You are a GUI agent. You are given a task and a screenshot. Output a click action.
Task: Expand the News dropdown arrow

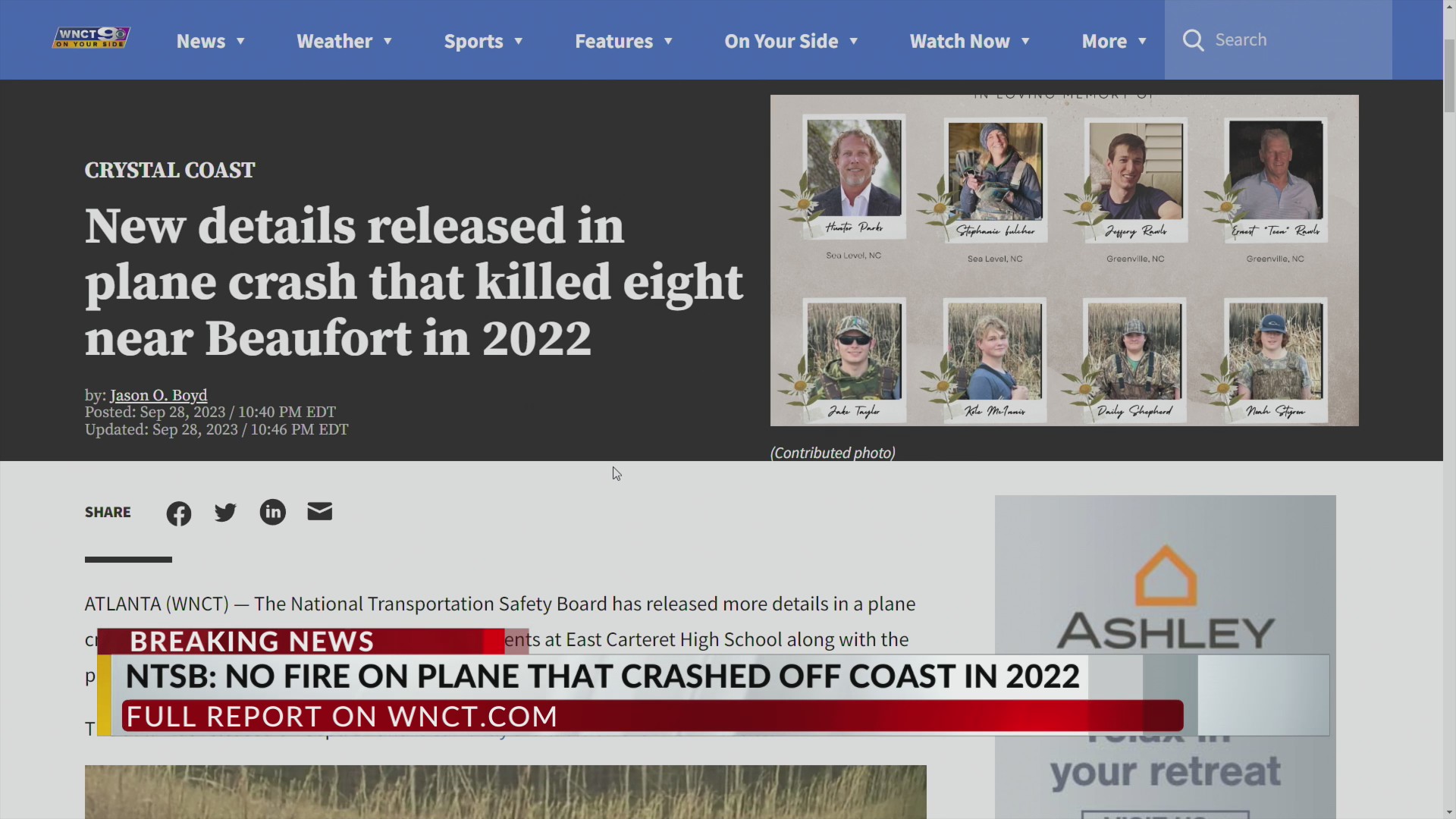pyautogui.click(x=240, y=41)
